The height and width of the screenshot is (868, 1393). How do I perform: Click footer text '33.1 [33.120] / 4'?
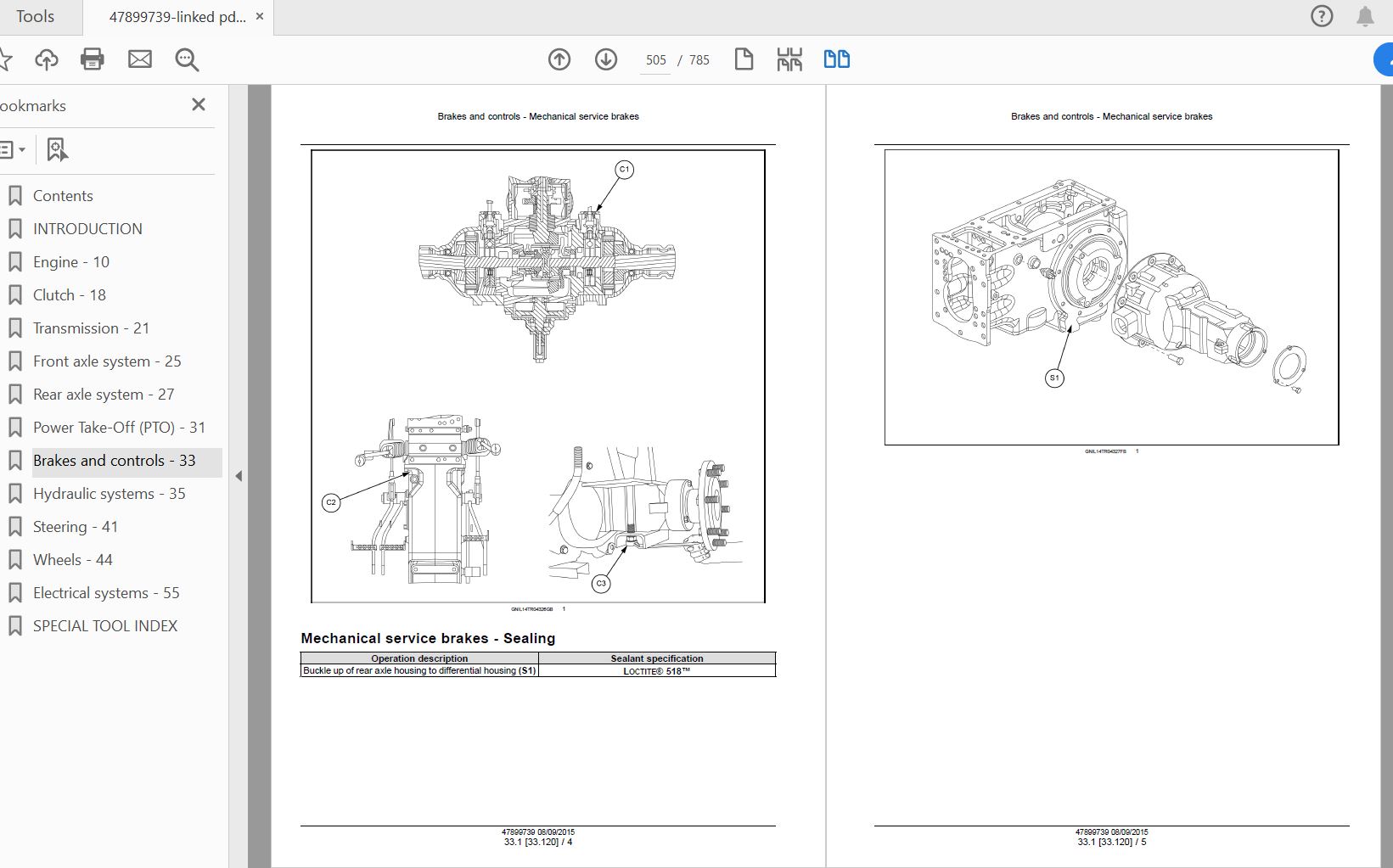(x=538, y=842)
